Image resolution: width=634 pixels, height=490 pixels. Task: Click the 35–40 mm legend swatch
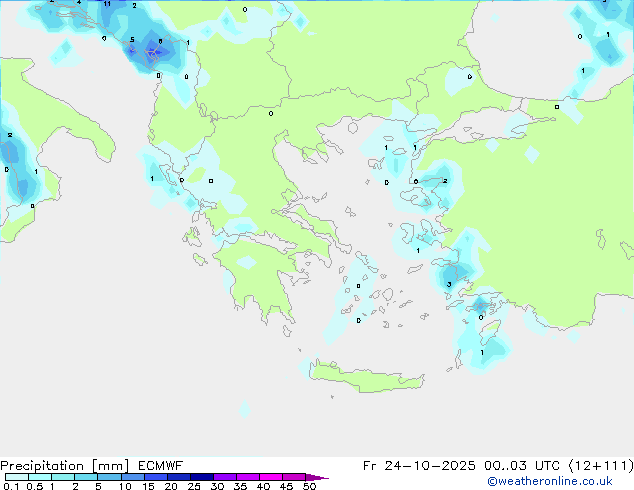point(247,477)
